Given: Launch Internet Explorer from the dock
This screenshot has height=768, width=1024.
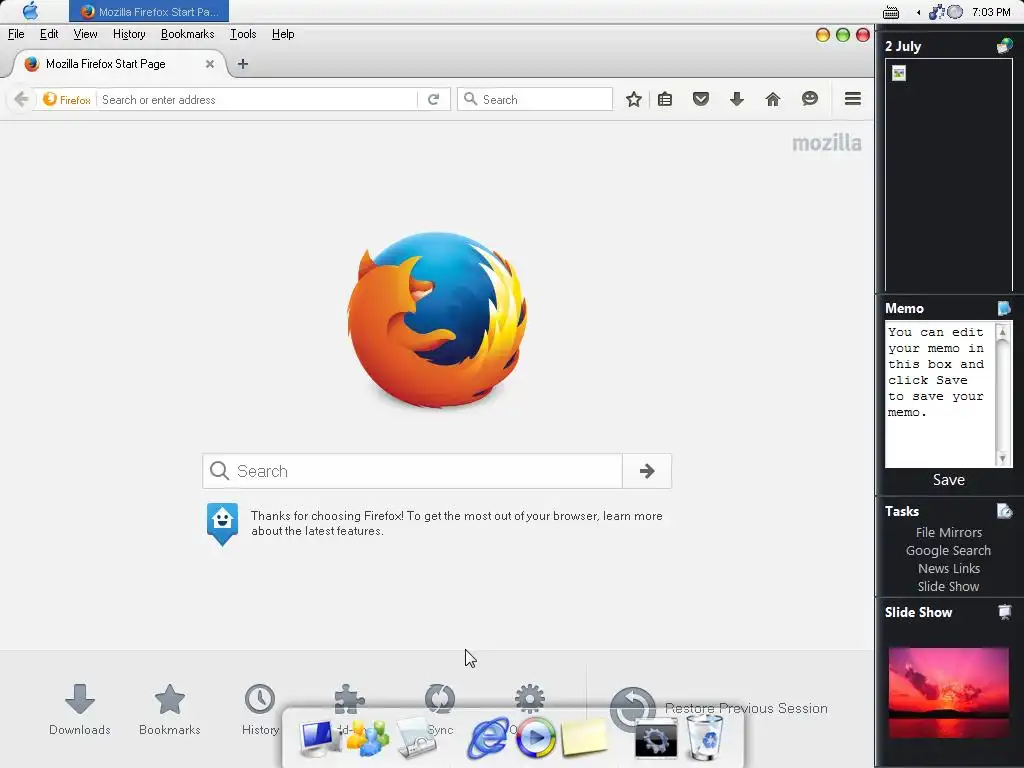Looking at the screenshot, I should click(488, 738).
